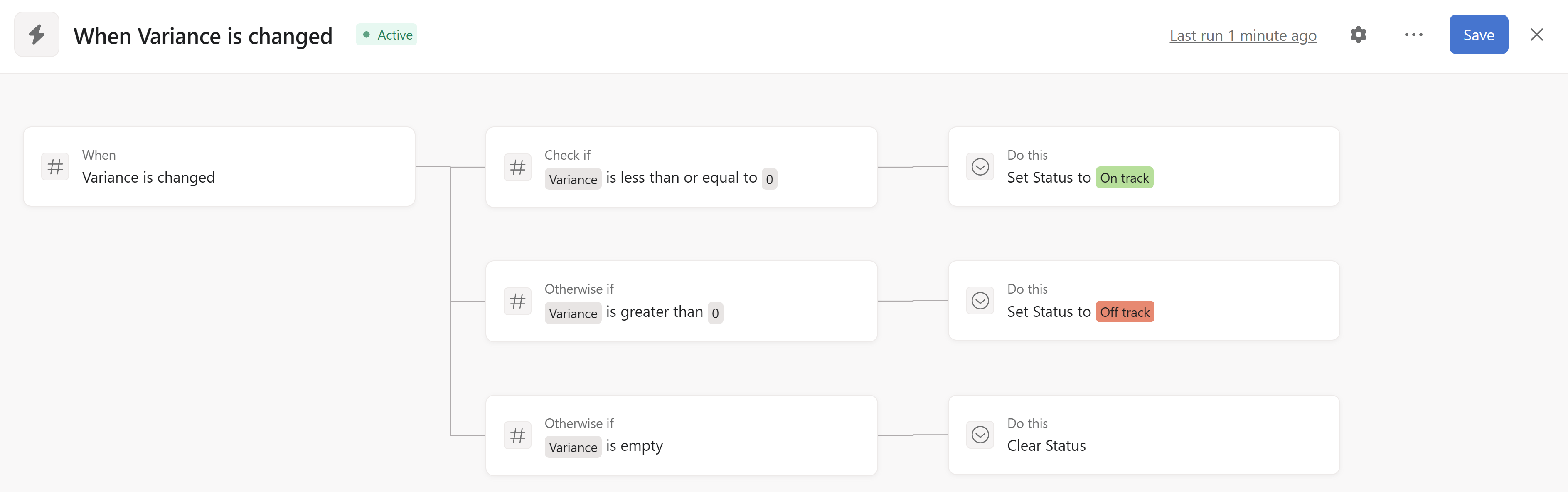Click dropdown icon on Set Status On track
Screen dimensions: 1568x492
[x=980, y=167]
